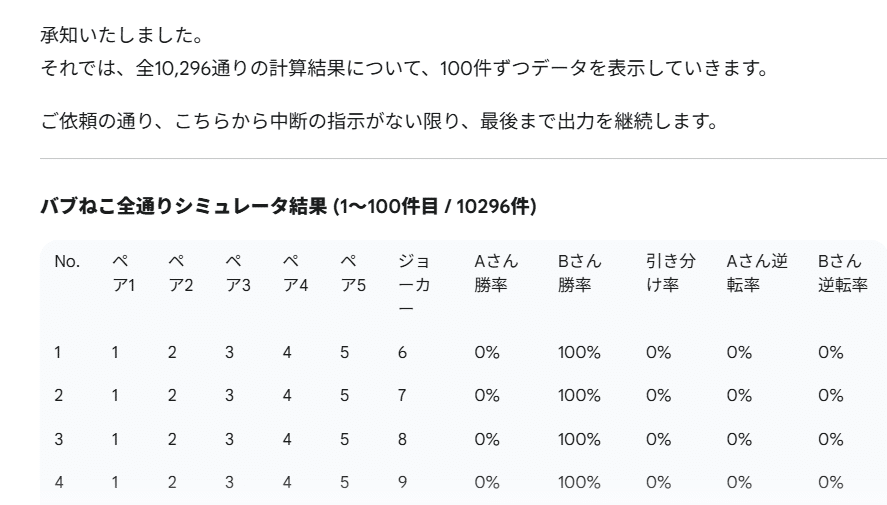Screen dimensions: 887x505
Task: Click the 'Bさん逆転率' column header
Action: click(842, 273)
